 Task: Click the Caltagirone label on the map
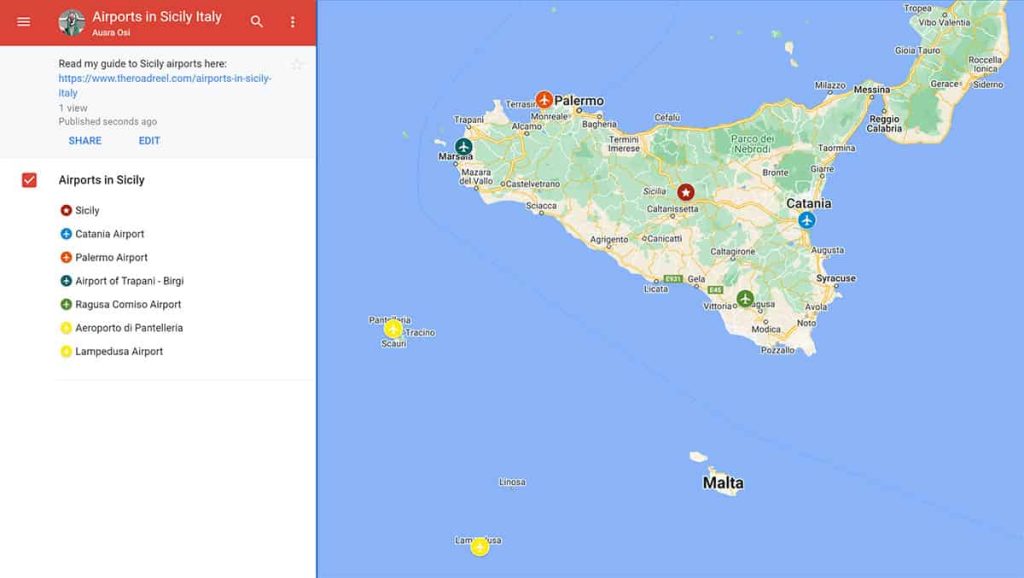[x=733, y=251]
